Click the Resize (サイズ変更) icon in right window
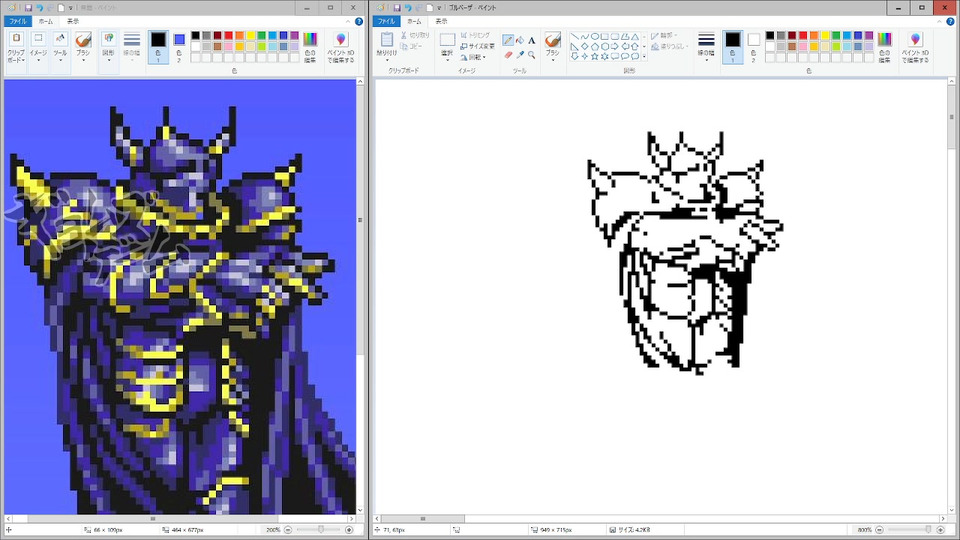The height and width of the screenshot is (540, 960). (464, 46)
